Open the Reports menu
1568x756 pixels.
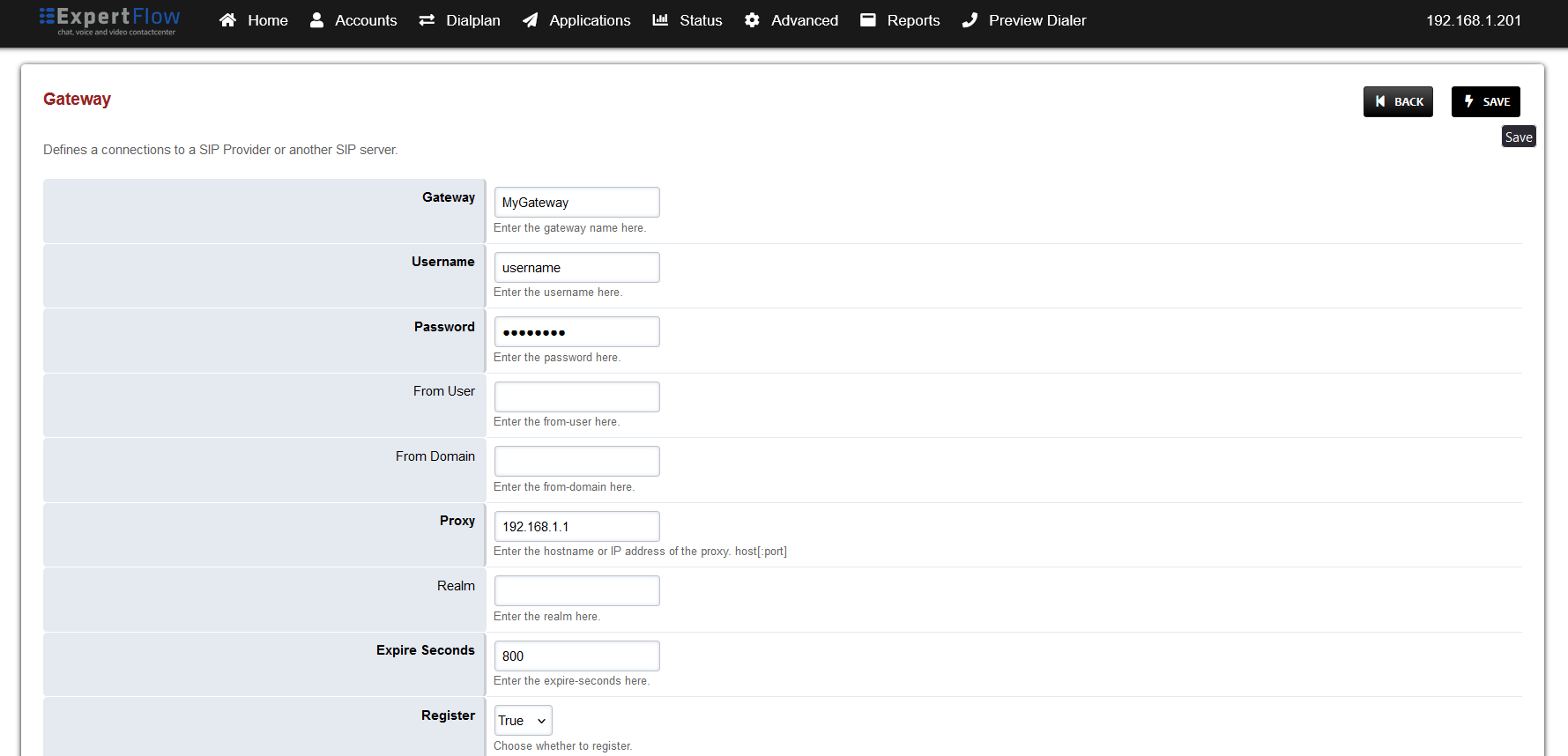pos(912,20)
